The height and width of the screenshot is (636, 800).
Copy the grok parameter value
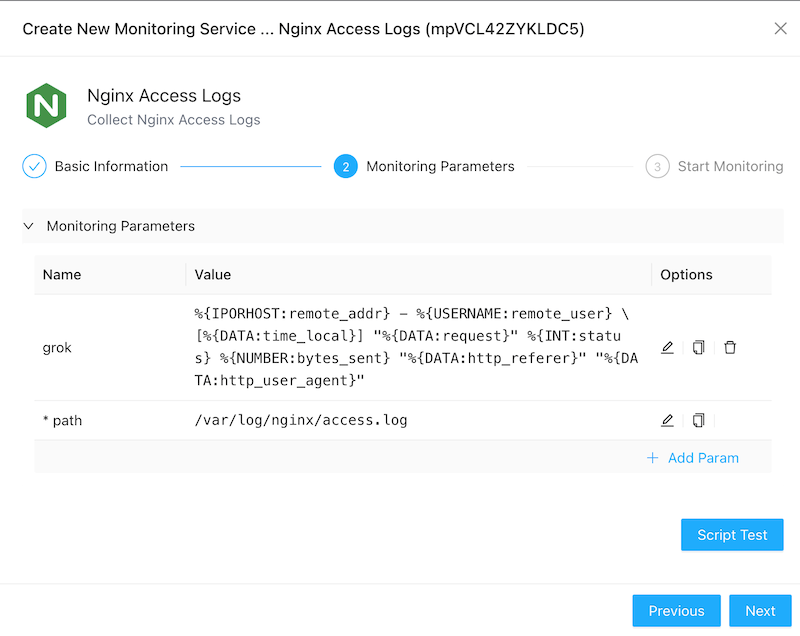[x=698, y=348]
